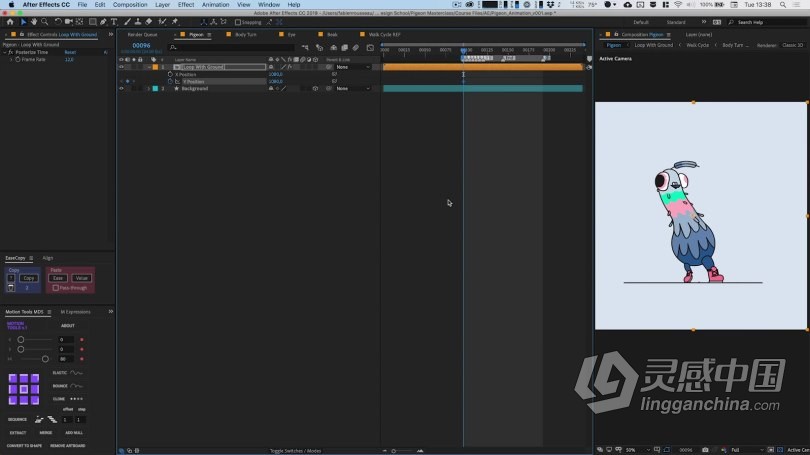
Task: Toggle Frame Rate stopwatch in Effect Controls
Action: coord(18,59)
